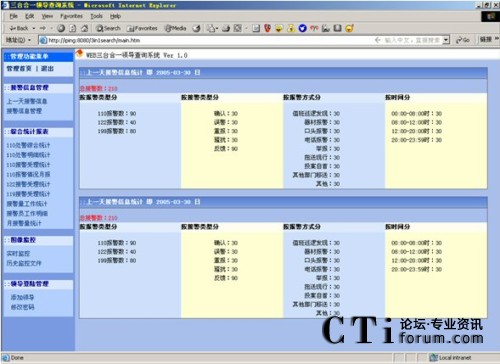Open the Help menu

tap(115, 16)
